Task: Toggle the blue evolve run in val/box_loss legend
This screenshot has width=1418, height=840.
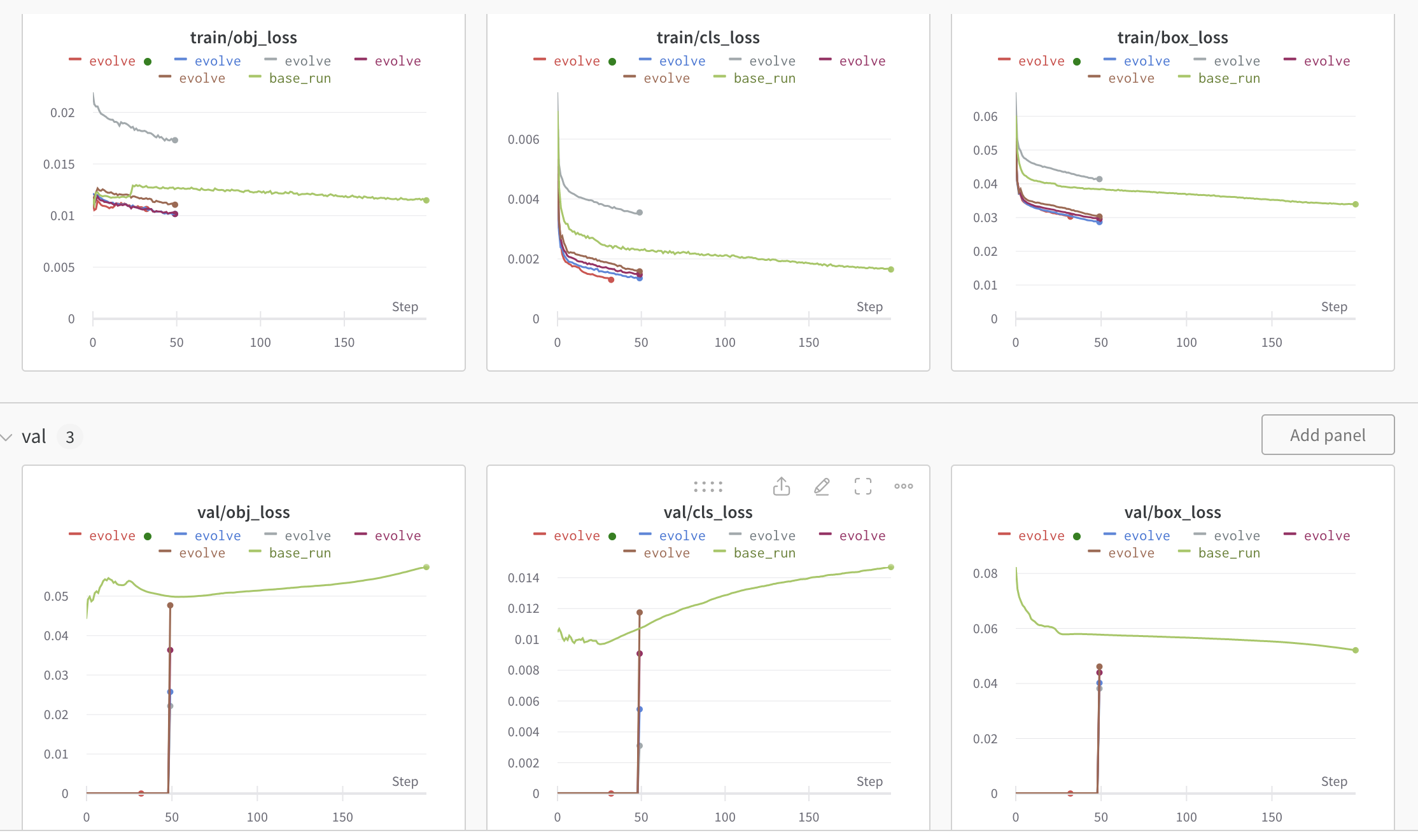Action: [1146, 535]
